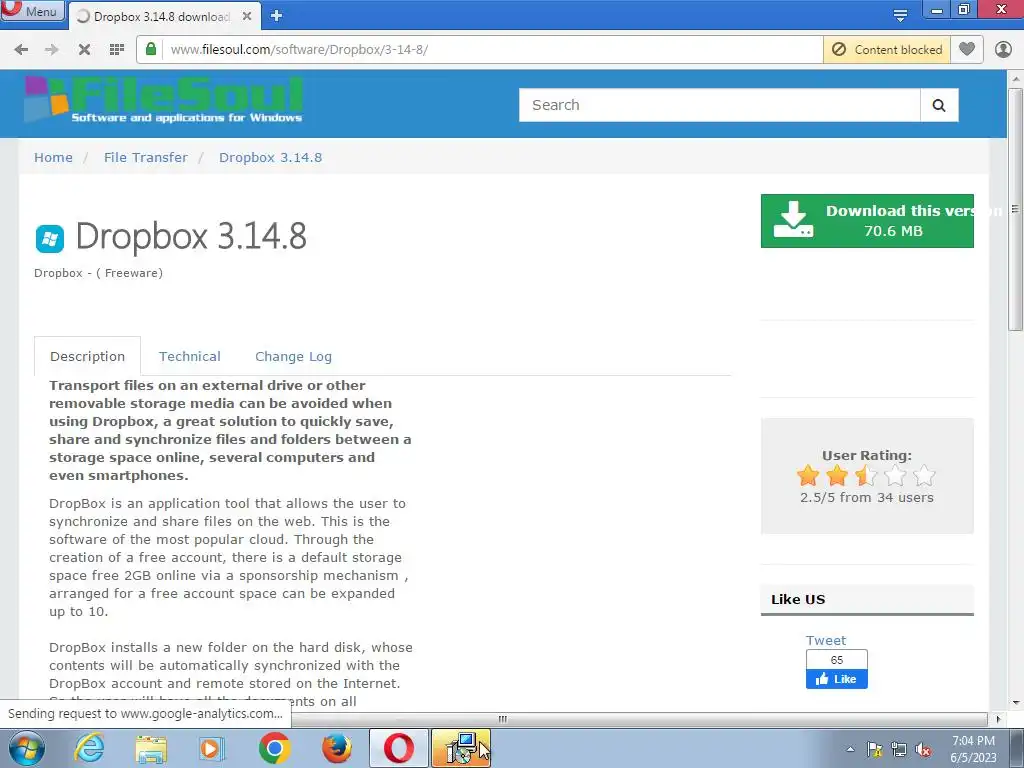Viewport: 1024px width, 768px height.
Task: Click scrollbar down arrow
Action: (x=1016, y=703)
